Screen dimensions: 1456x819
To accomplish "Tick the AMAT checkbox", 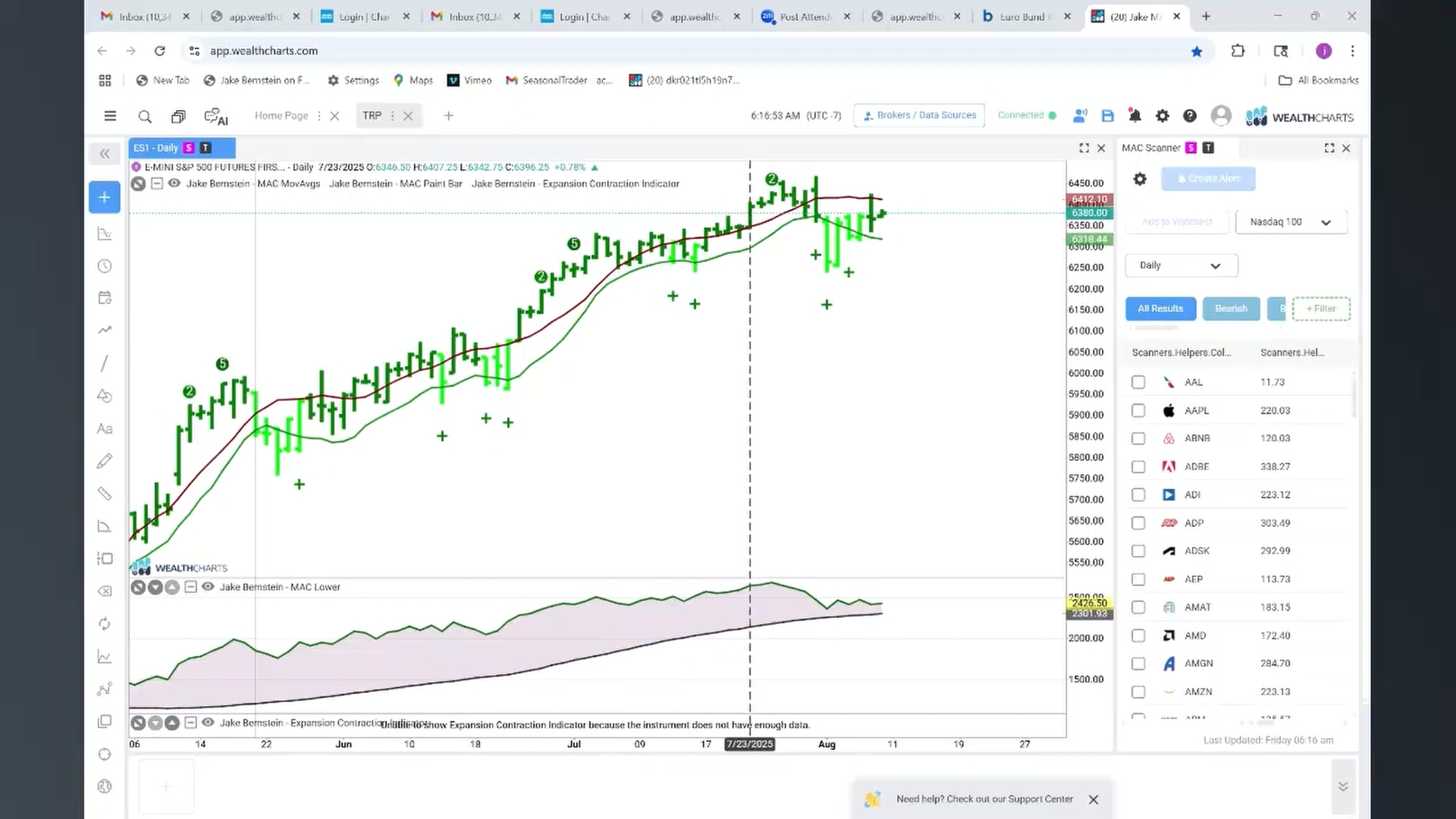I will click(x=1138, y=607).
